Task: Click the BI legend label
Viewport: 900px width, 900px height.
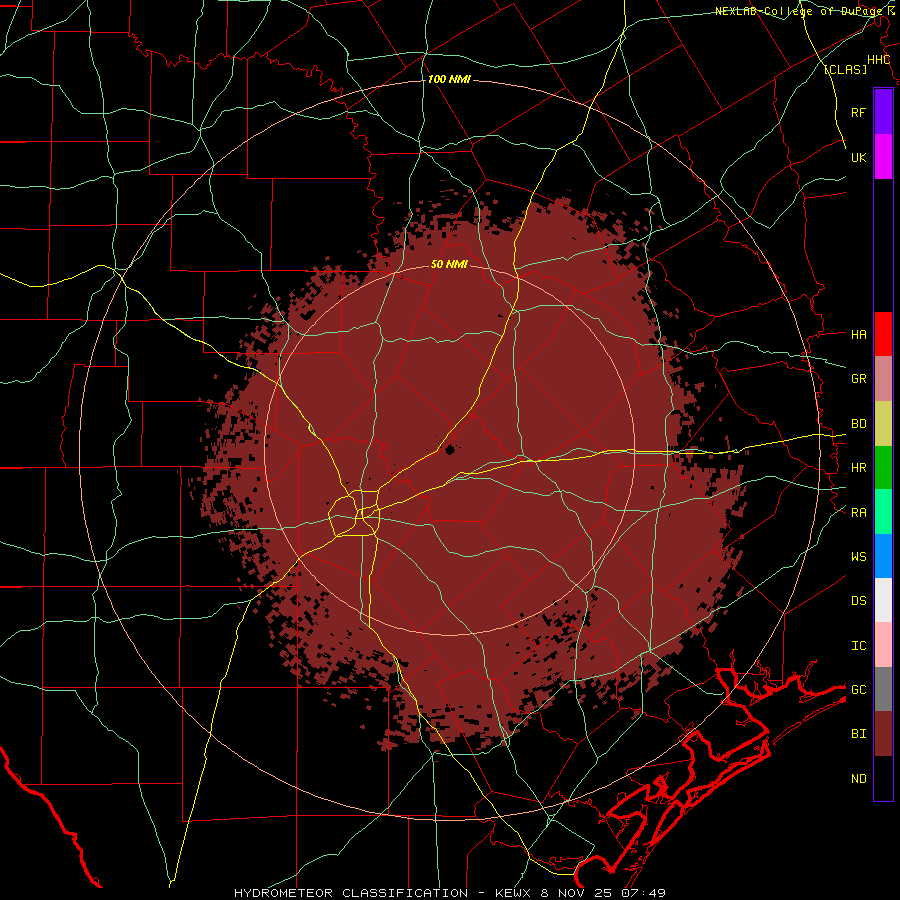Action: pos(858,734)
